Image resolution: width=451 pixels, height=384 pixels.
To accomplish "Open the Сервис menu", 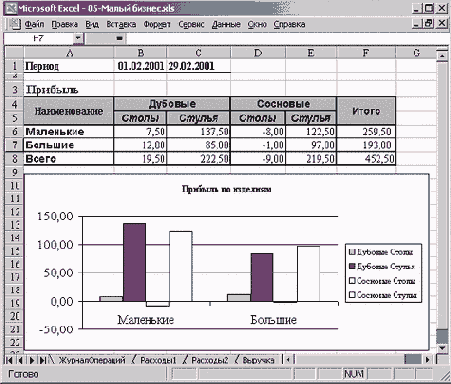I will tap(191, 24).
